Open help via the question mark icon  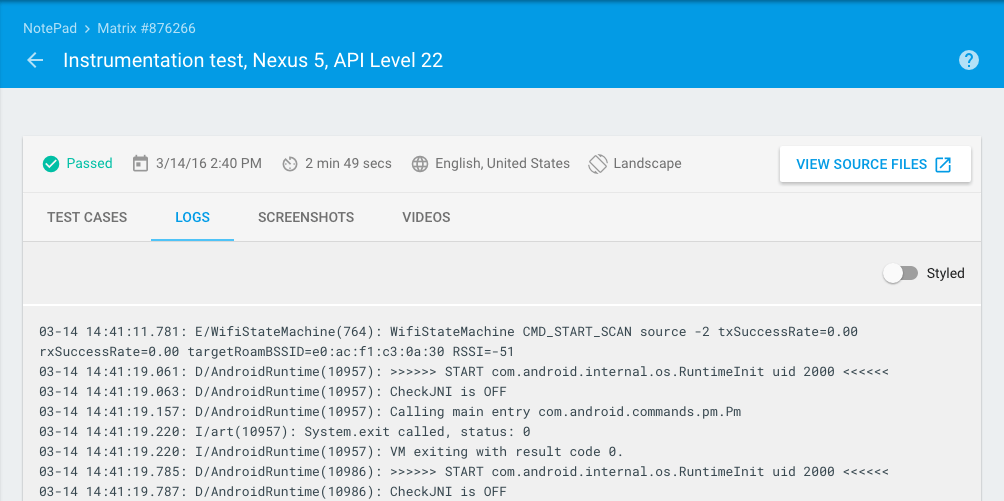pos(968,60)
